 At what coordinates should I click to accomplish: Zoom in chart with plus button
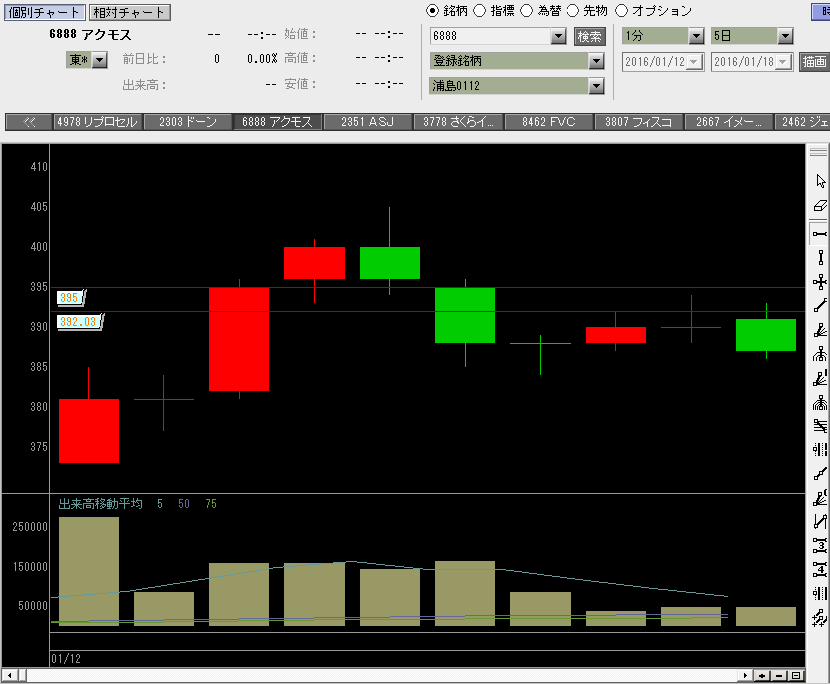[762, 676]
